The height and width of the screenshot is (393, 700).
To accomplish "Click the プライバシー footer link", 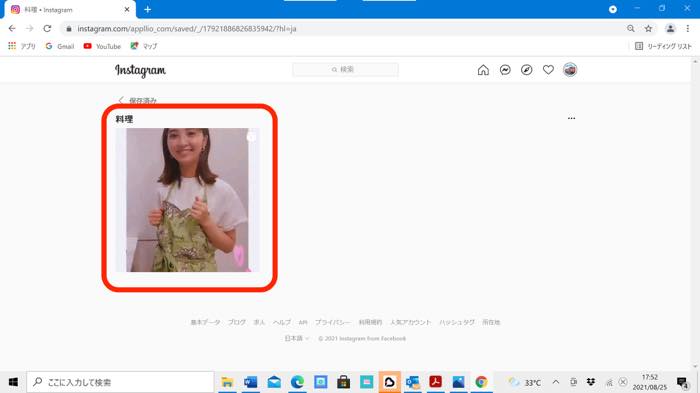I will 333,322.
